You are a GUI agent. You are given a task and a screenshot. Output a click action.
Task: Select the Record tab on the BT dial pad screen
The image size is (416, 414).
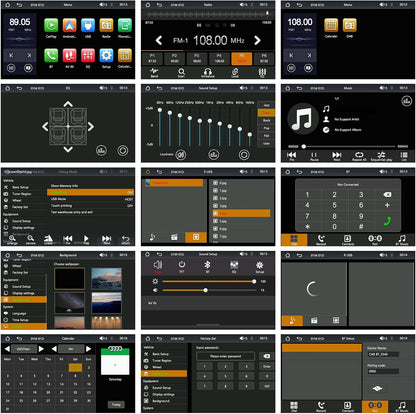point(321,240)
